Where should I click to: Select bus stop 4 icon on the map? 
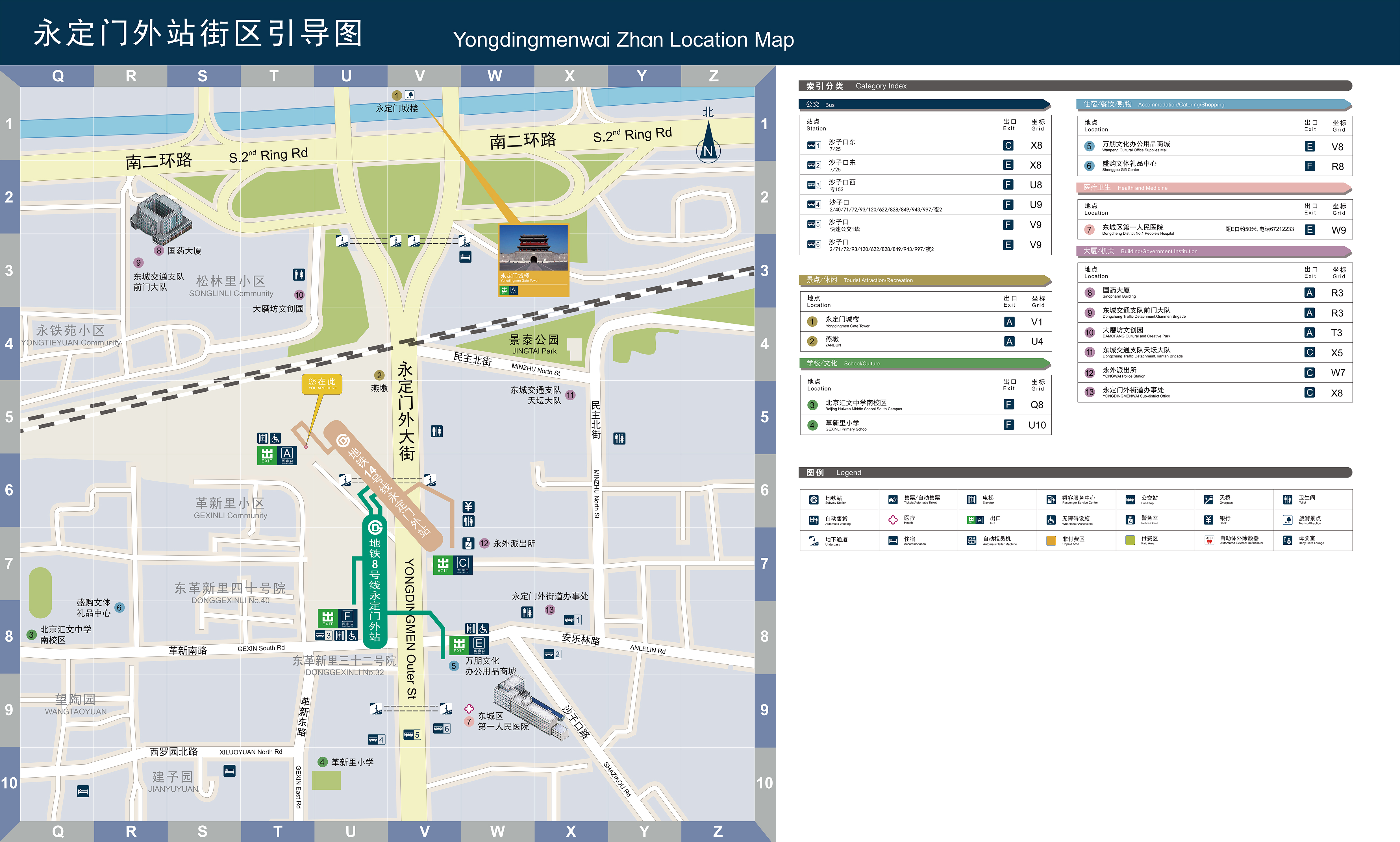click(x=376, y=739)
